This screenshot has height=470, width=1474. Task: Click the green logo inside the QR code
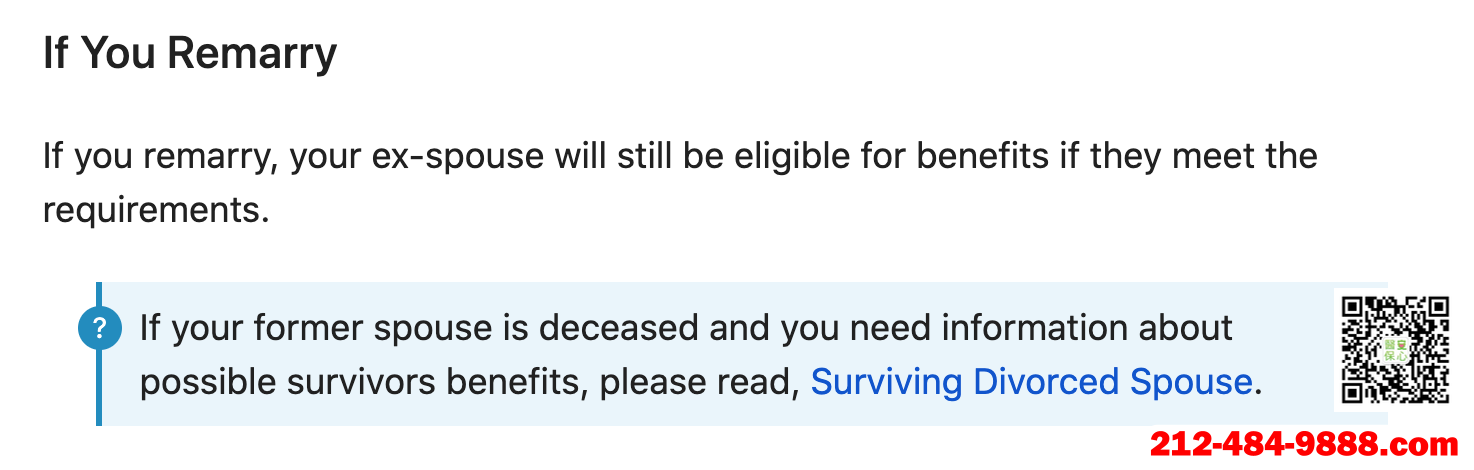[x=1395, y=350]
